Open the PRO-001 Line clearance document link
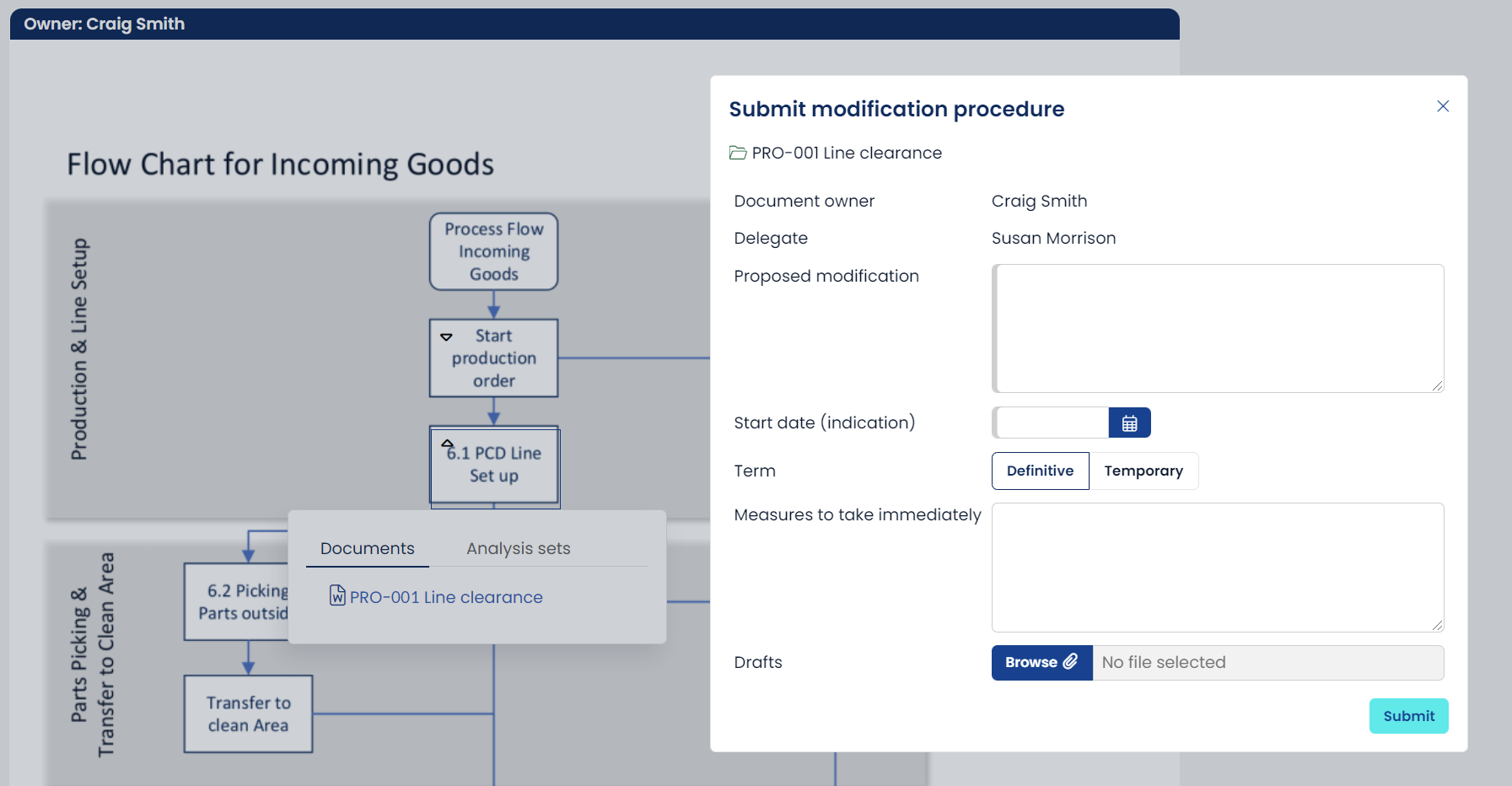The image size is (1512, 786). click(446, 596)
